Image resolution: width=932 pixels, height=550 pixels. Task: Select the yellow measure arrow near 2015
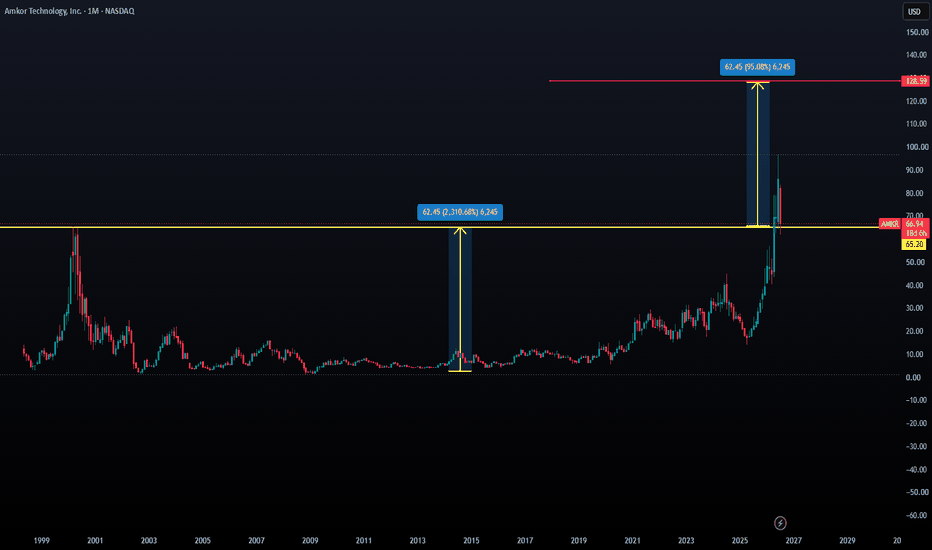[460, 299]
